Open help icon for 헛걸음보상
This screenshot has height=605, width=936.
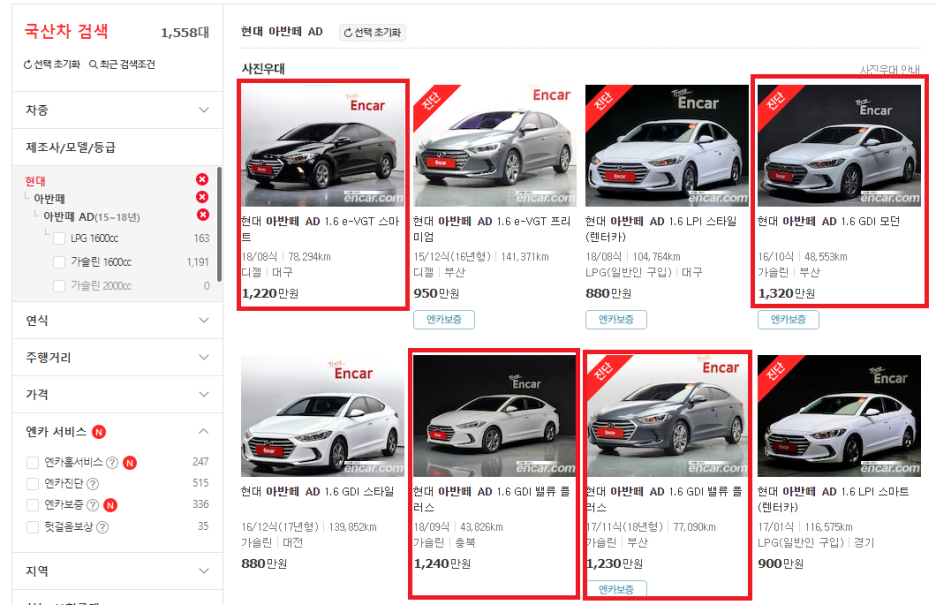coord(102,527)
